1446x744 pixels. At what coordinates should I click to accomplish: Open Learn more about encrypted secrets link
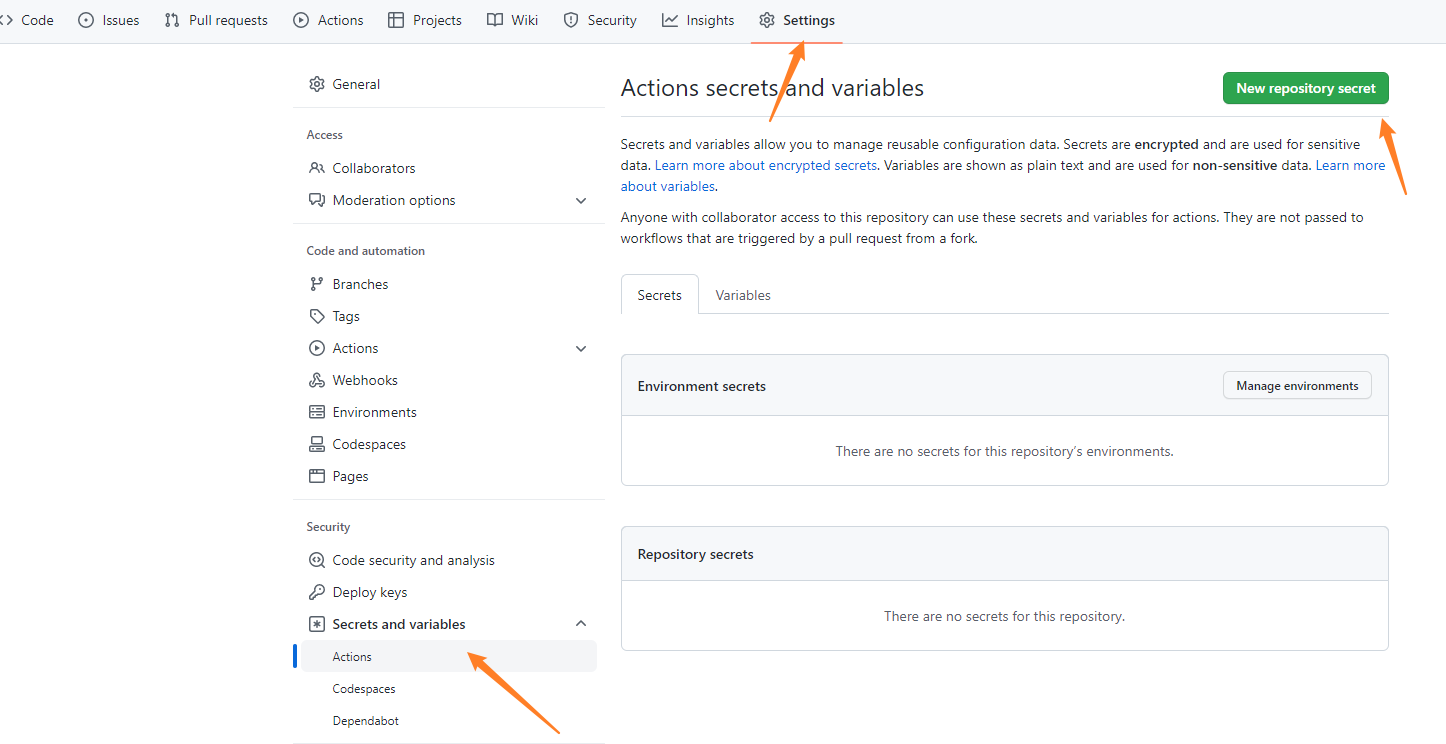click(766, 165)
